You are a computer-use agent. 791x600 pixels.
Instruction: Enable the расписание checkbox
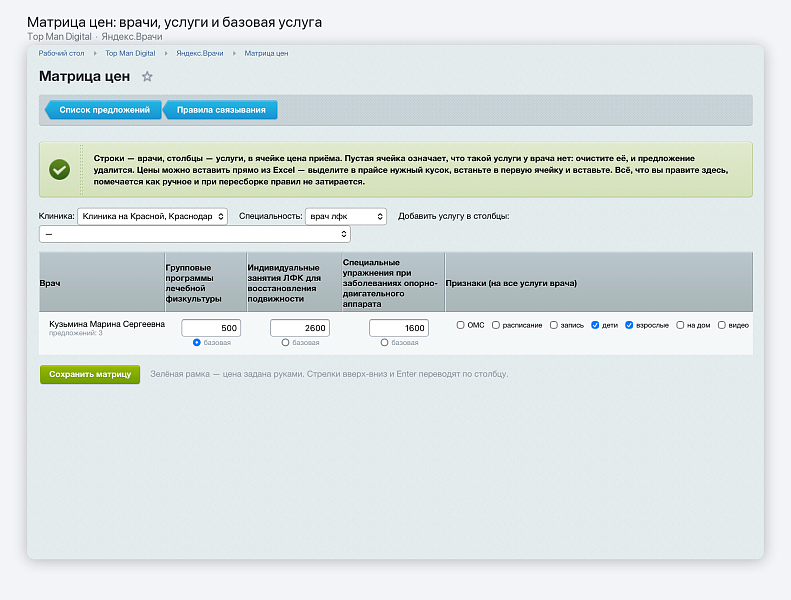click(x=495, y=325)
